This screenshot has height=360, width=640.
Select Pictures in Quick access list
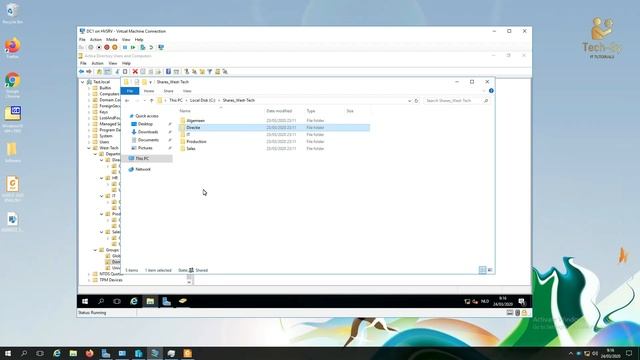[x=145, y=148]
